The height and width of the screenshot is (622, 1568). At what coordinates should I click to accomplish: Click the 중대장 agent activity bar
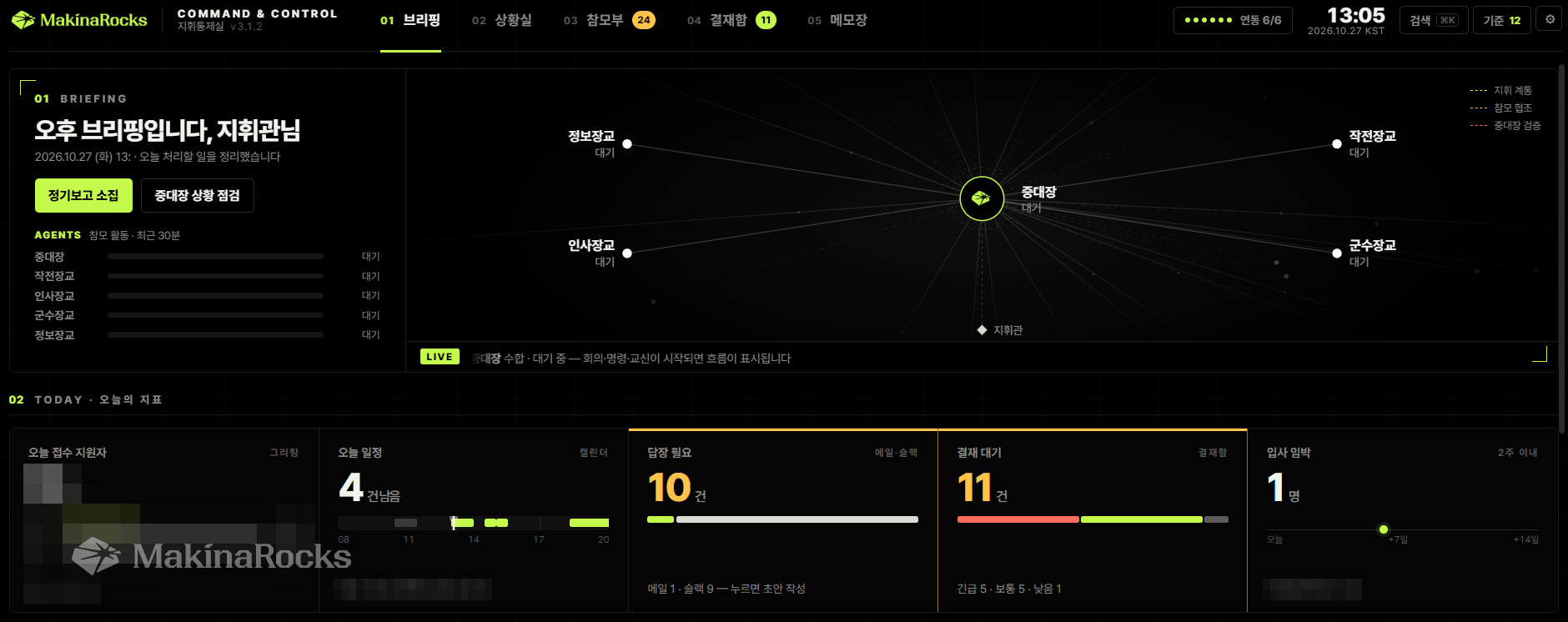pyautogui.click(x=215, y=257)
